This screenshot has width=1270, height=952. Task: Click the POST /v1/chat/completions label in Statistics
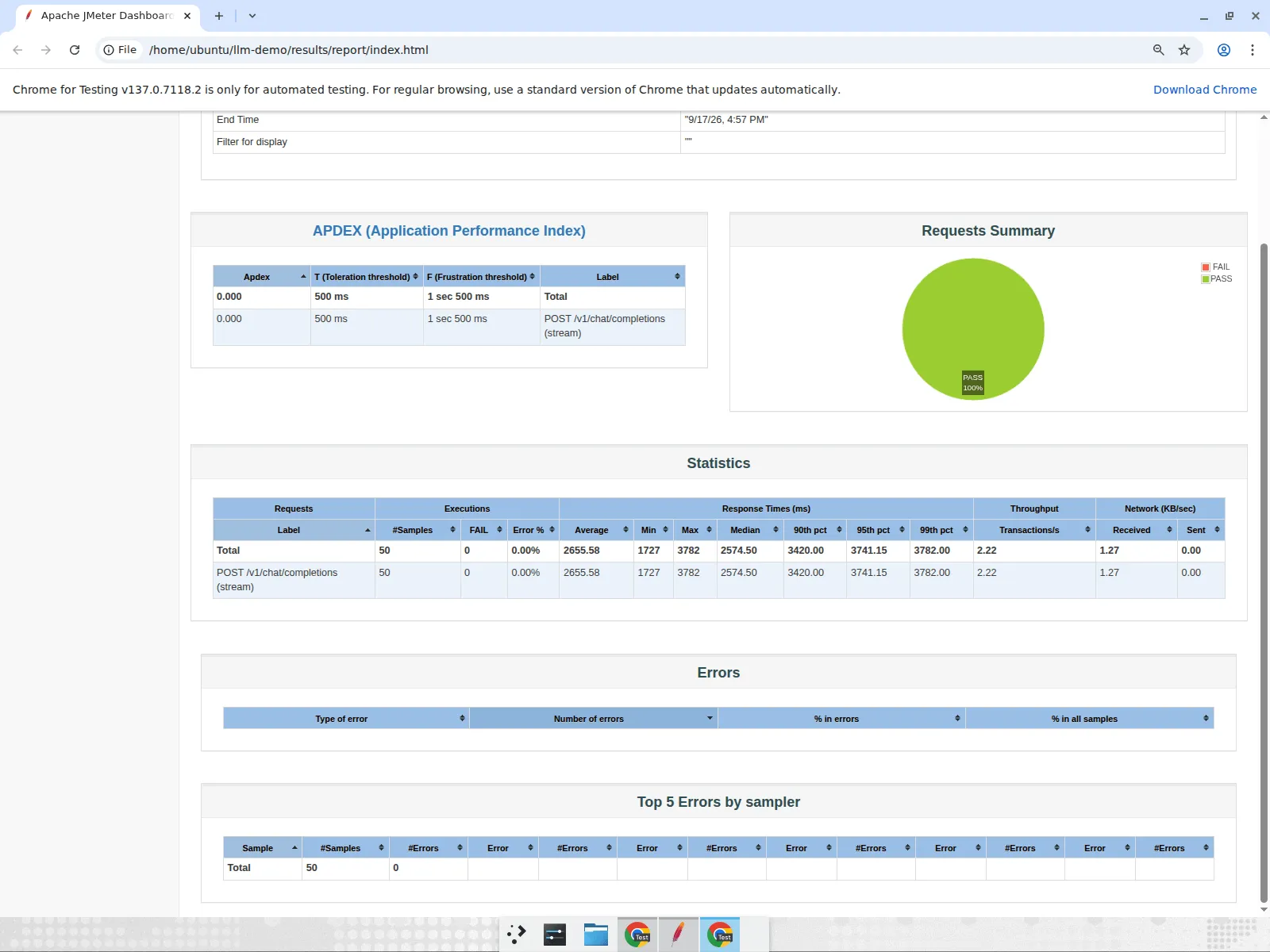click(277, 580)
